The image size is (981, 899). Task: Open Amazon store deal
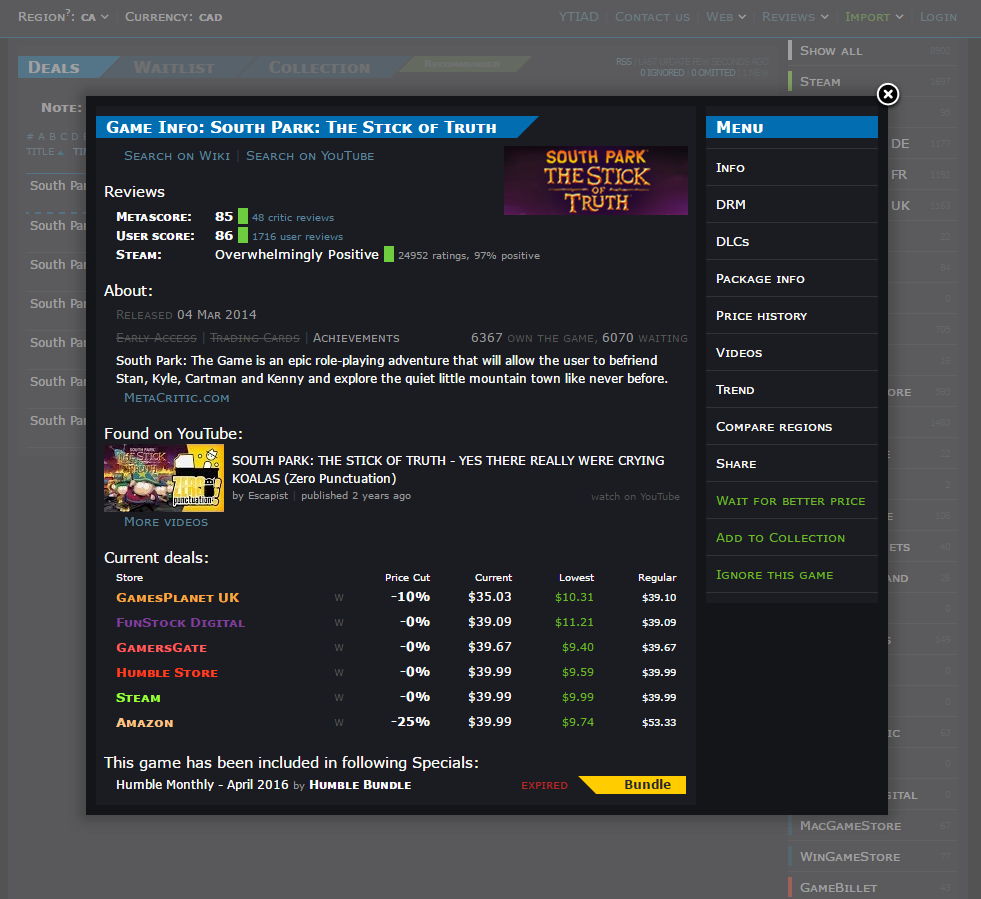145,723
